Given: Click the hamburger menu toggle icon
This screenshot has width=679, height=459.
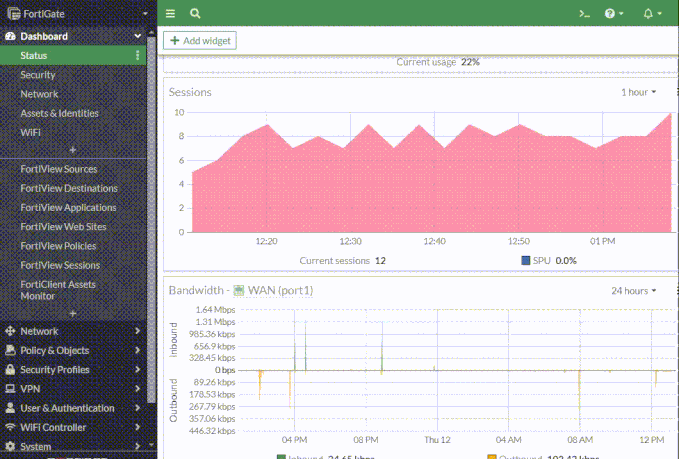Looking at the screenshot, I should click(171, 14).
